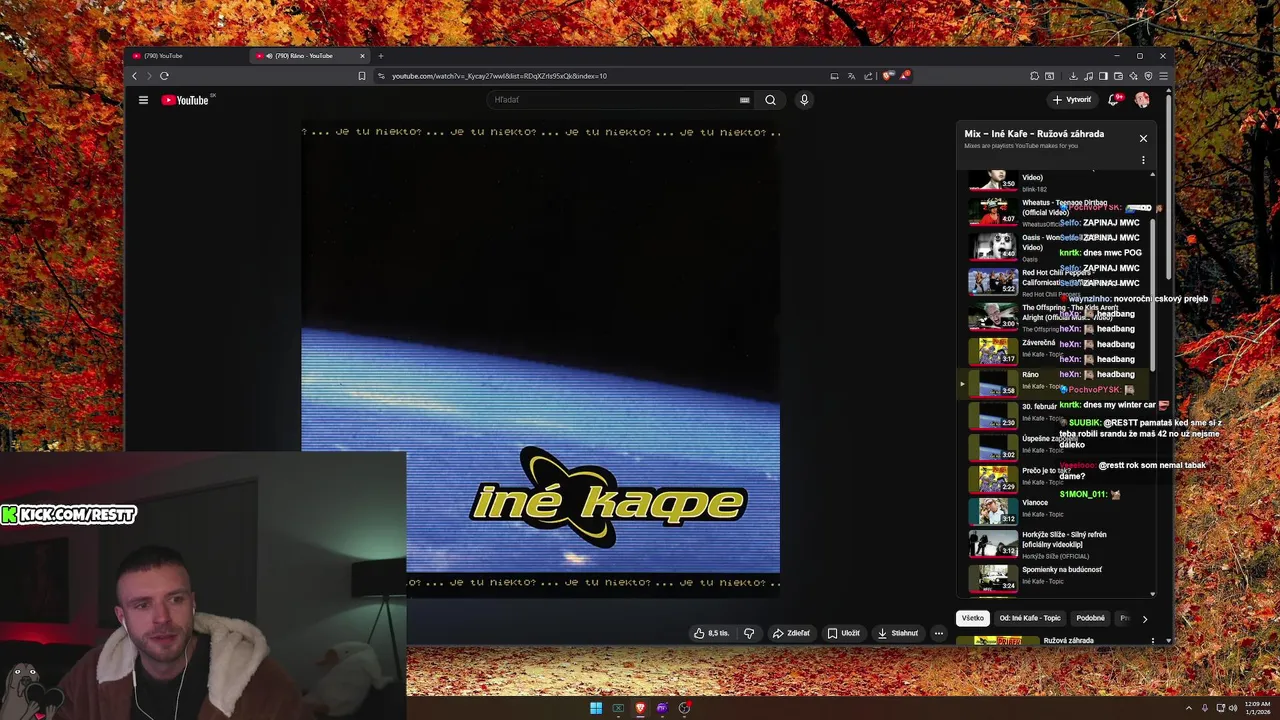
Task: Toggle the browser sidebar panel
Action: point(1103,76)
